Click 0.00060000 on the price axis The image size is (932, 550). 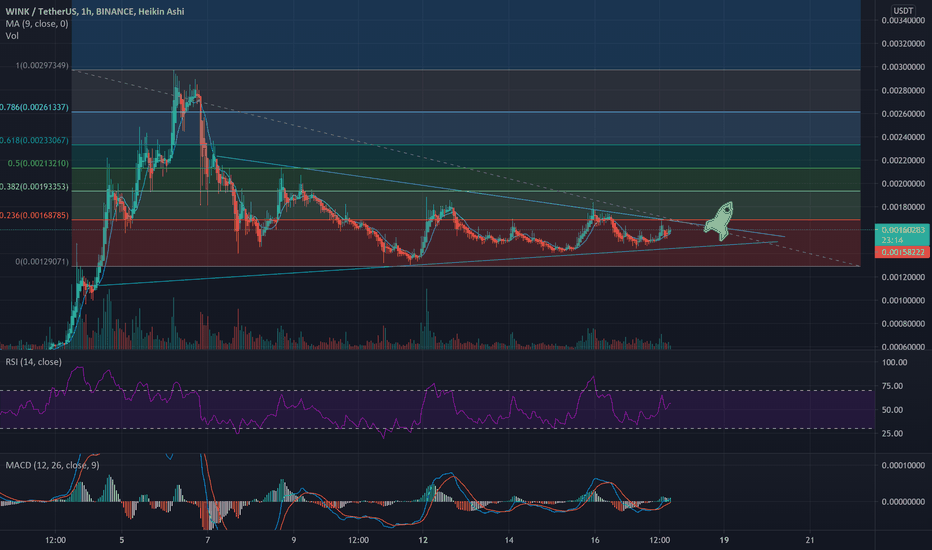pyautogui.click(x=903, y=347)
